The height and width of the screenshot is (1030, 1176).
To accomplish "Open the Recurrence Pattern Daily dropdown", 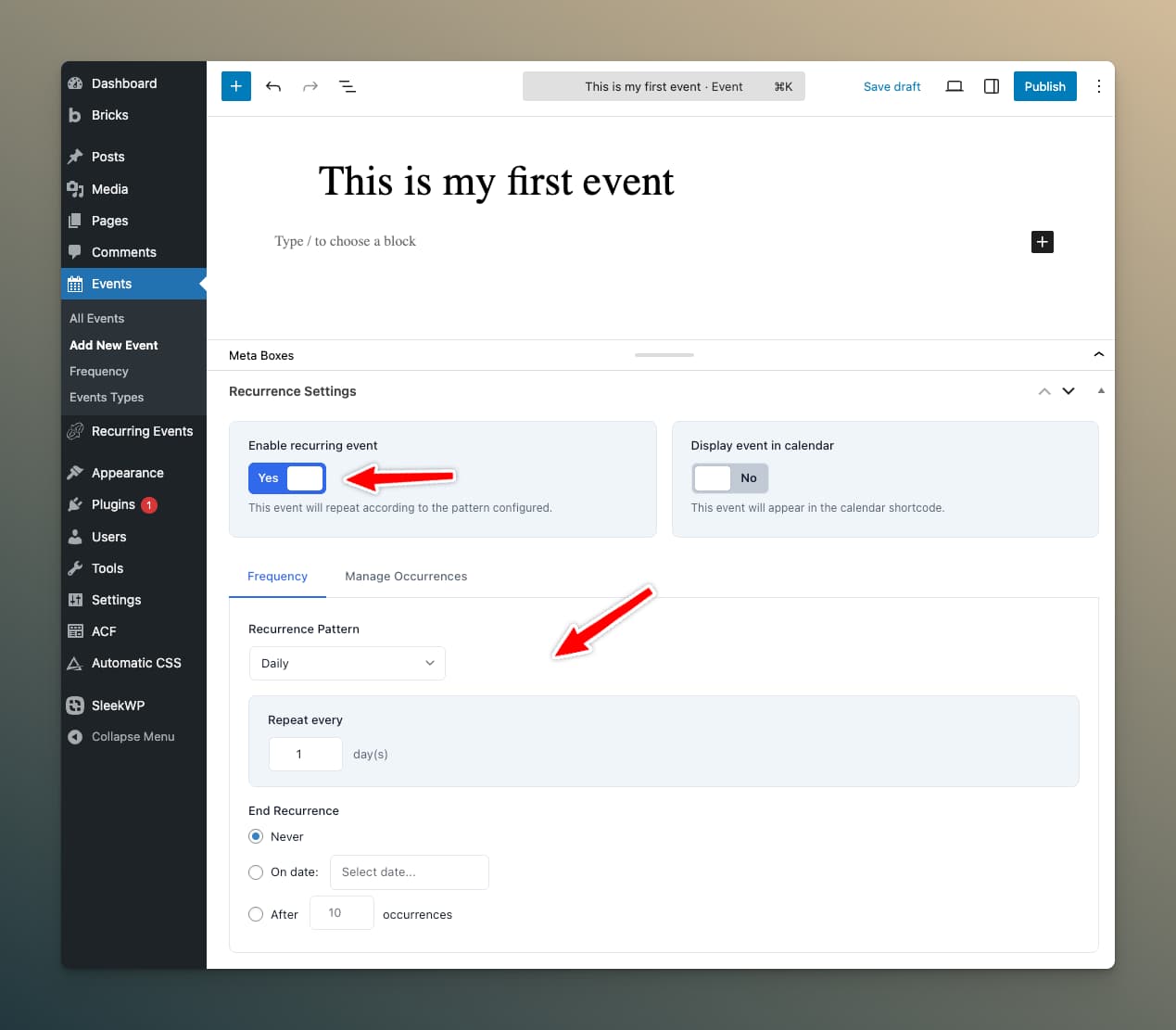I will pyautogui.click(x=347, y=664).
